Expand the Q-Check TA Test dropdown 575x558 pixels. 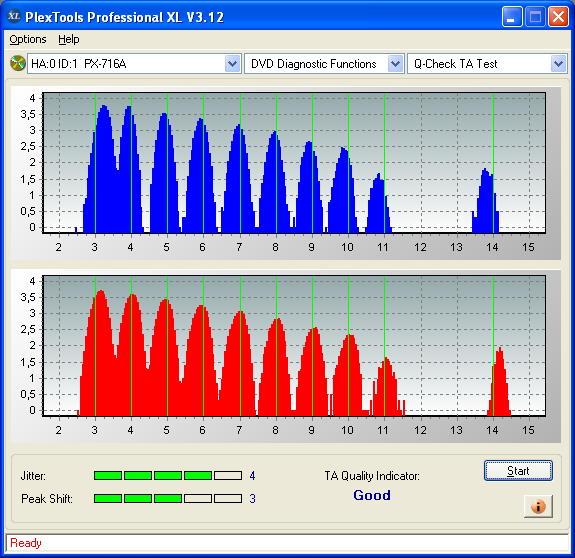click(558, 64)
